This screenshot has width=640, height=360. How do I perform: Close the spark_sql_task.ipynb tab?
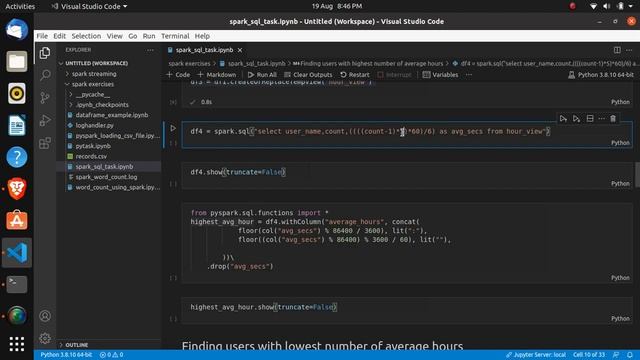(x=240, y=50)
